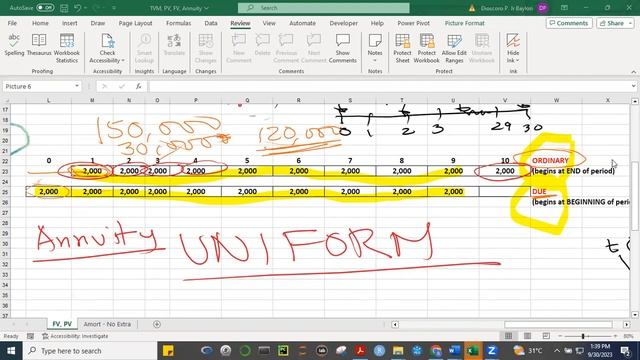Image resolution: width=640 pixels, height=360 pixels.
Task: Click the Share button
Action: [x=615, y=23]
